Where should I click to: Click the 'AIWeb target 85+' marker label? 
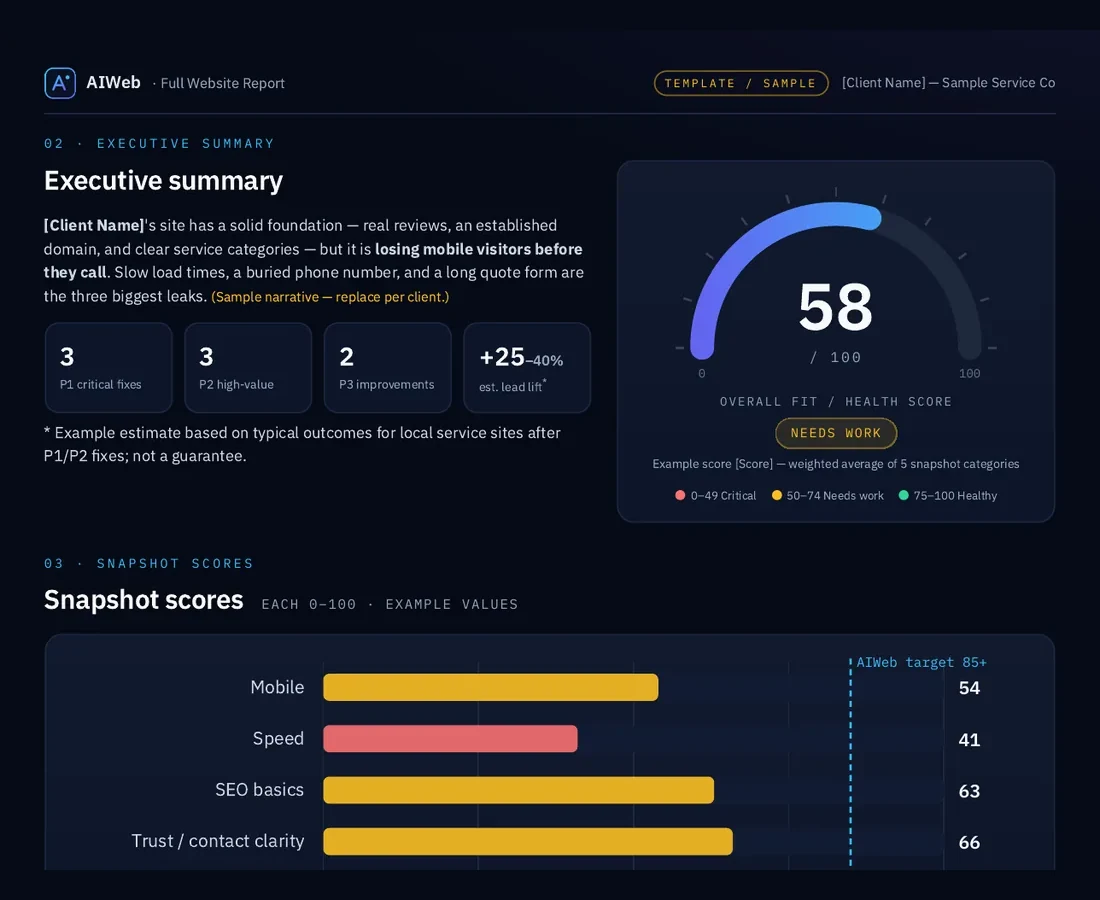(x=921, y=662)
